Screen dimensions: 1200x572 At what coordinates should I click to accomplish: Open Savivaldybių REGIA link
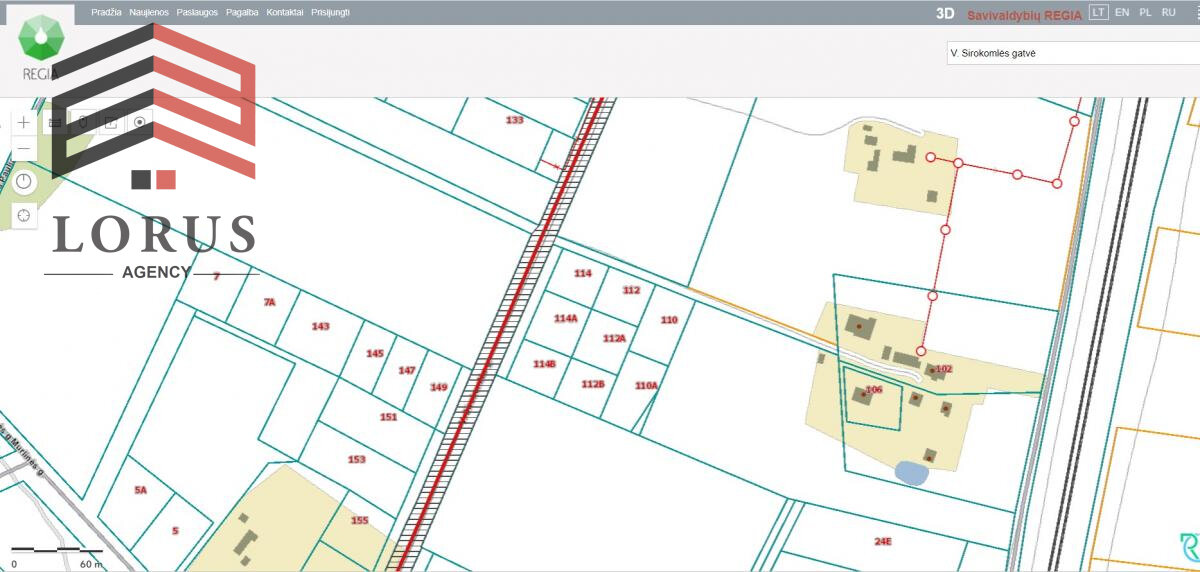pos(1024,14)
